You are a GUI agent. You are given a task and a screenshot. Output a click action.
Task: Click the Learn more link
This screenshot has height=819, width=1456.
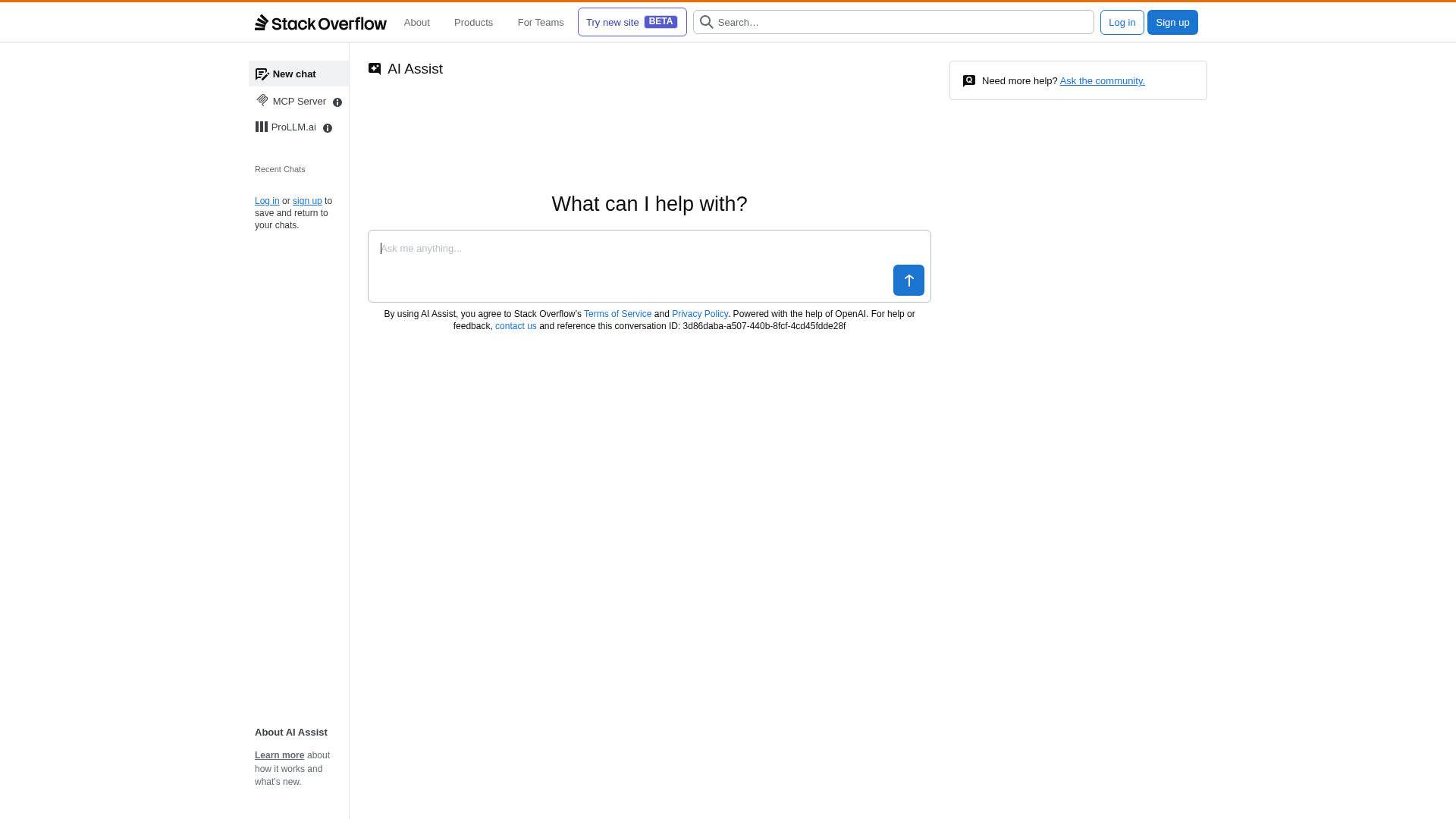point(279,755)
